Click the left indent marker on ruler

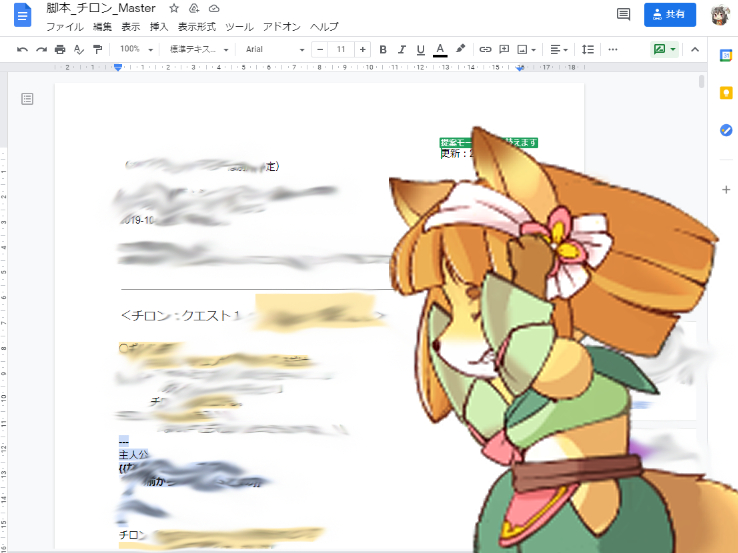coord(118,68)
